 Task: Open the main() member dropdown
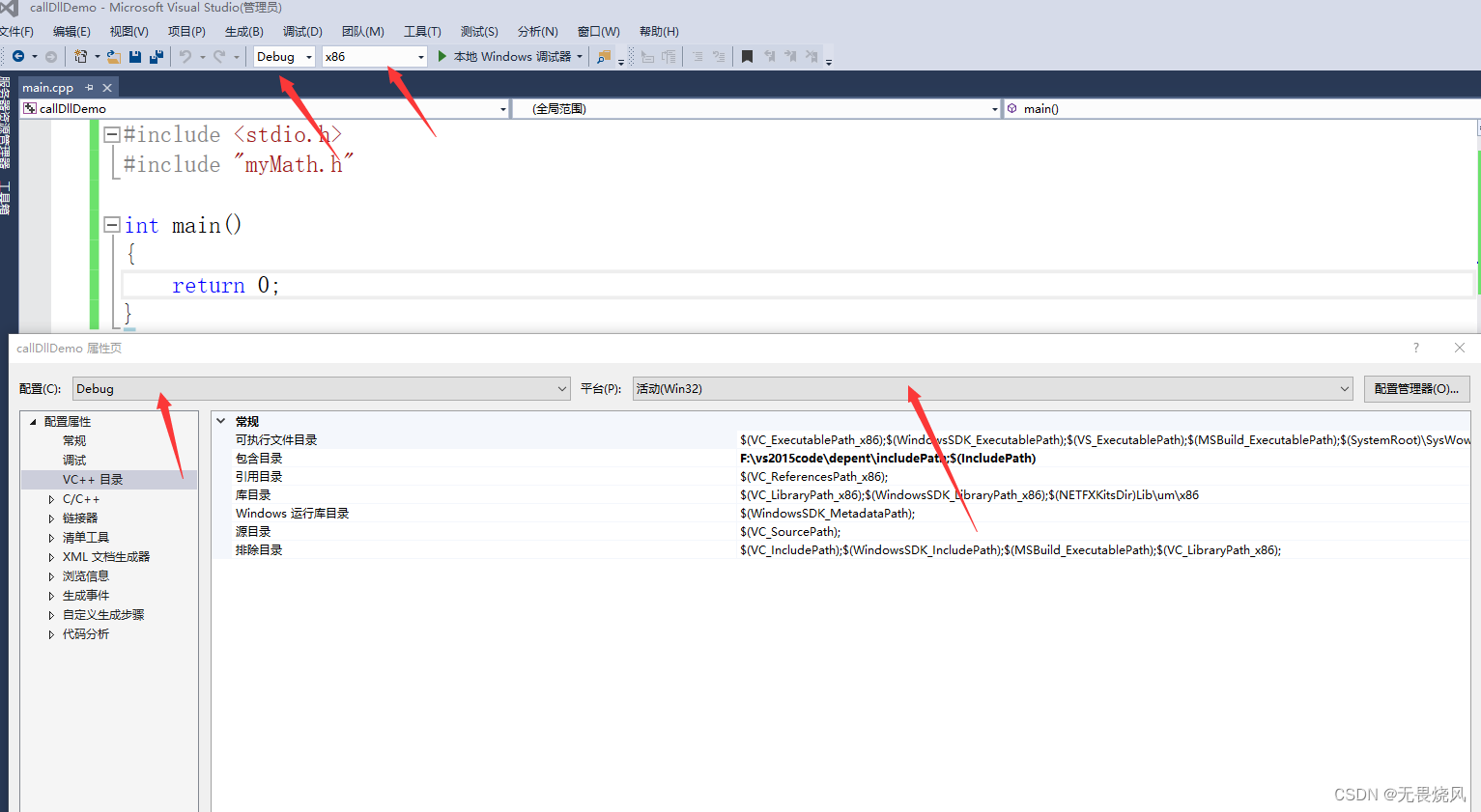click(x=1241, y=109)
